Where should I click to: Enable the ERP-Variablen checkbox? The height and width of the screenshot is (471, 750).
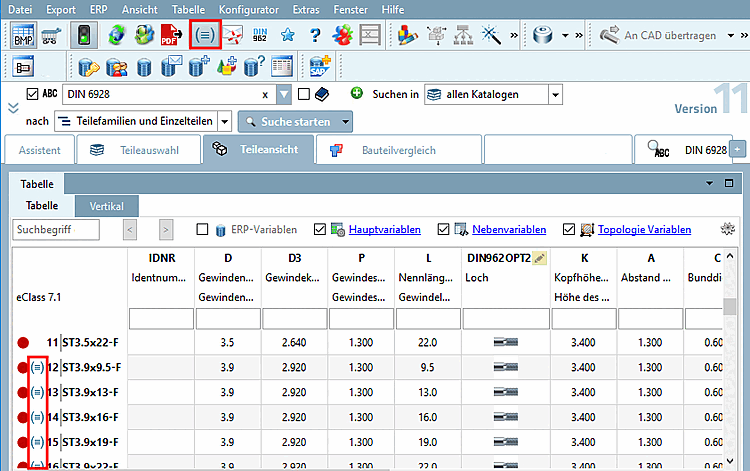click(x=202, y=230)
